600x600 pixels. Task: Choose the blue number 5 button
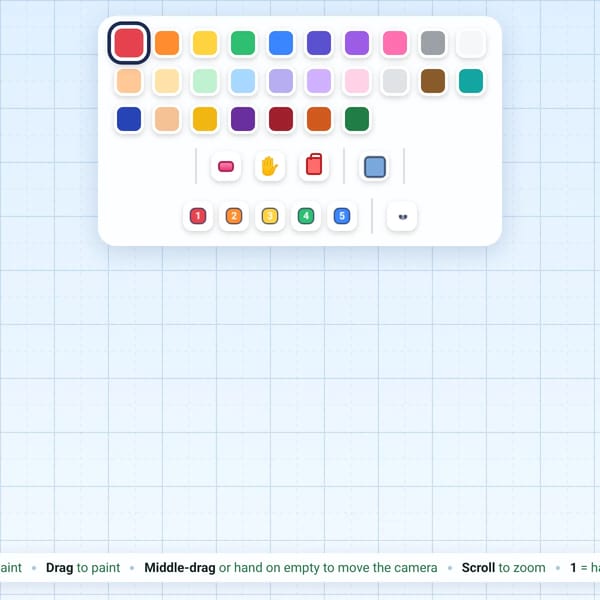click(342, 216)
